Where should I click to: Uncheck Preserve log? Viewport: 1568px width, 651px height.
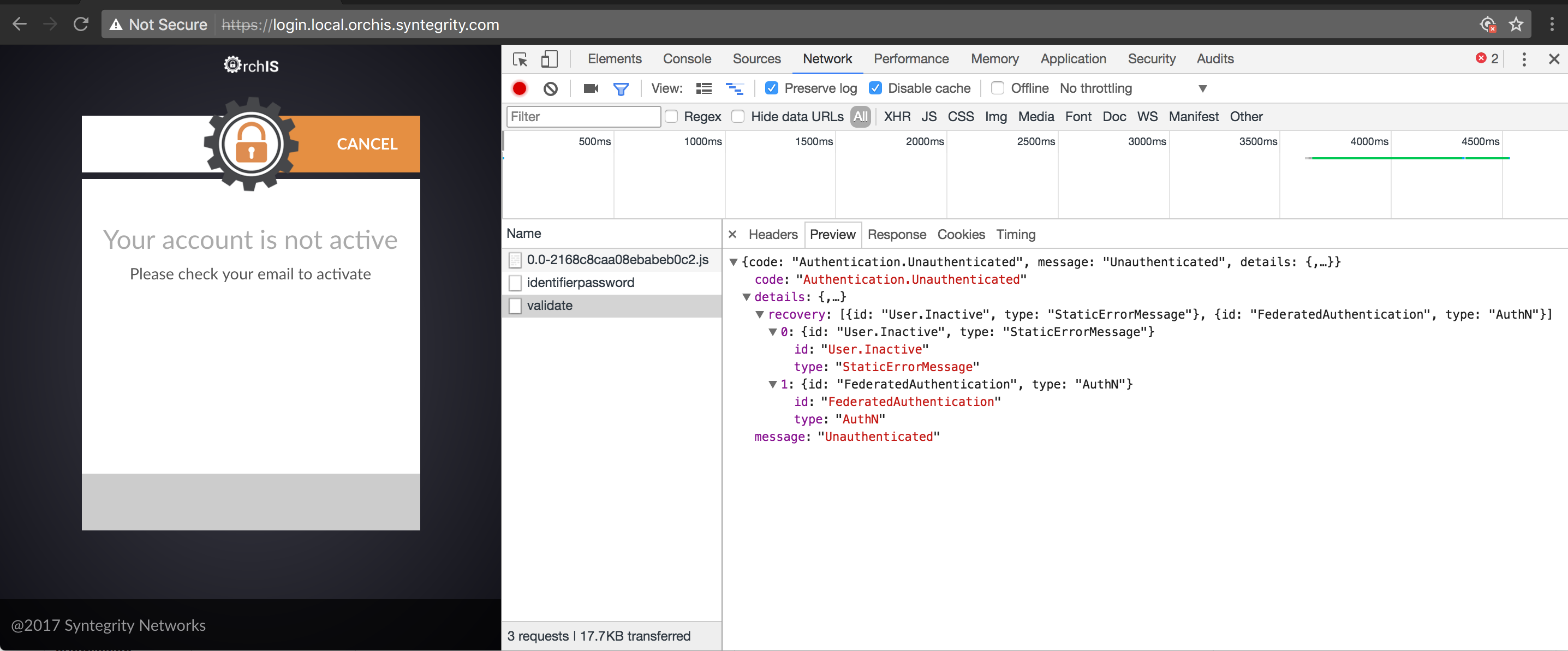point(771,88)
